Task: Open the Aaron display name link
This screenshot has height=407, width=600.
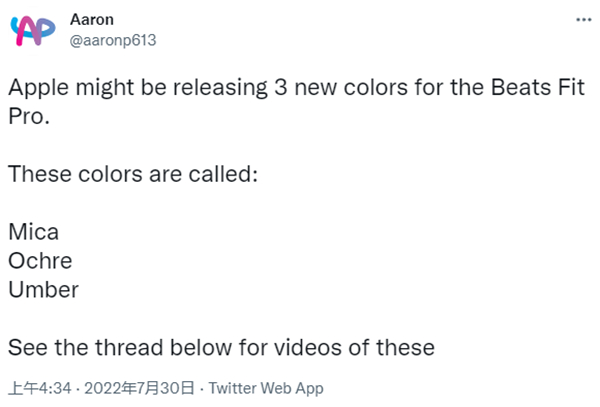Action: [x=91, y=19]
